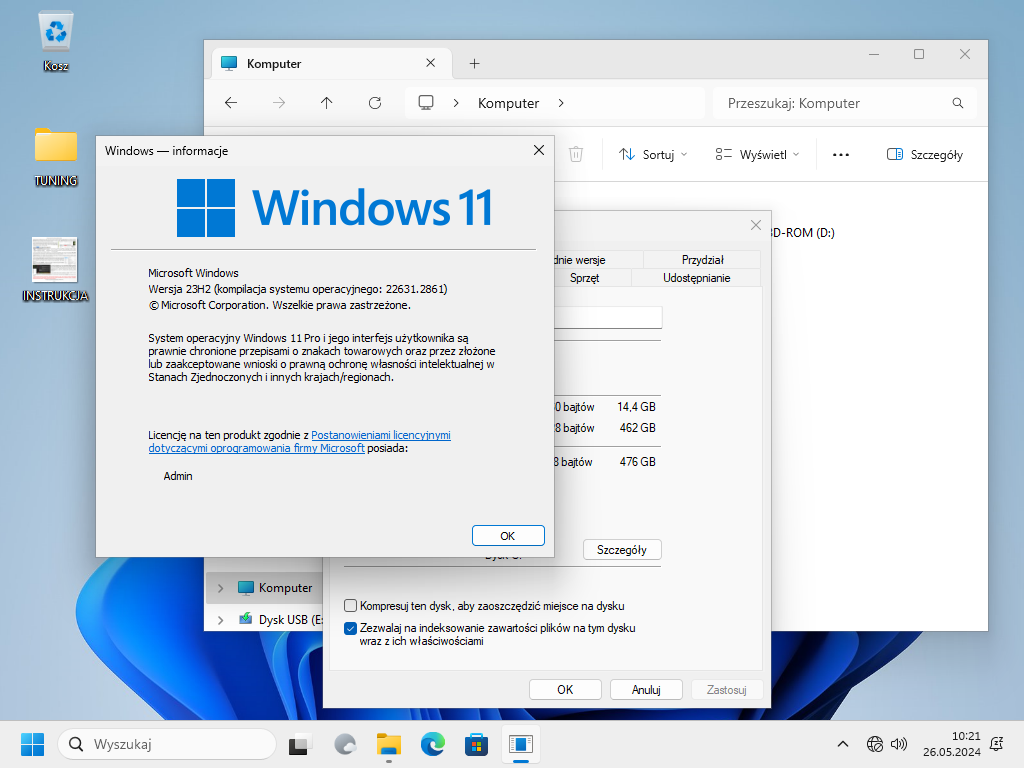Click the search magnifier in Explorer
1024x768 pixels.
[957, 103]
